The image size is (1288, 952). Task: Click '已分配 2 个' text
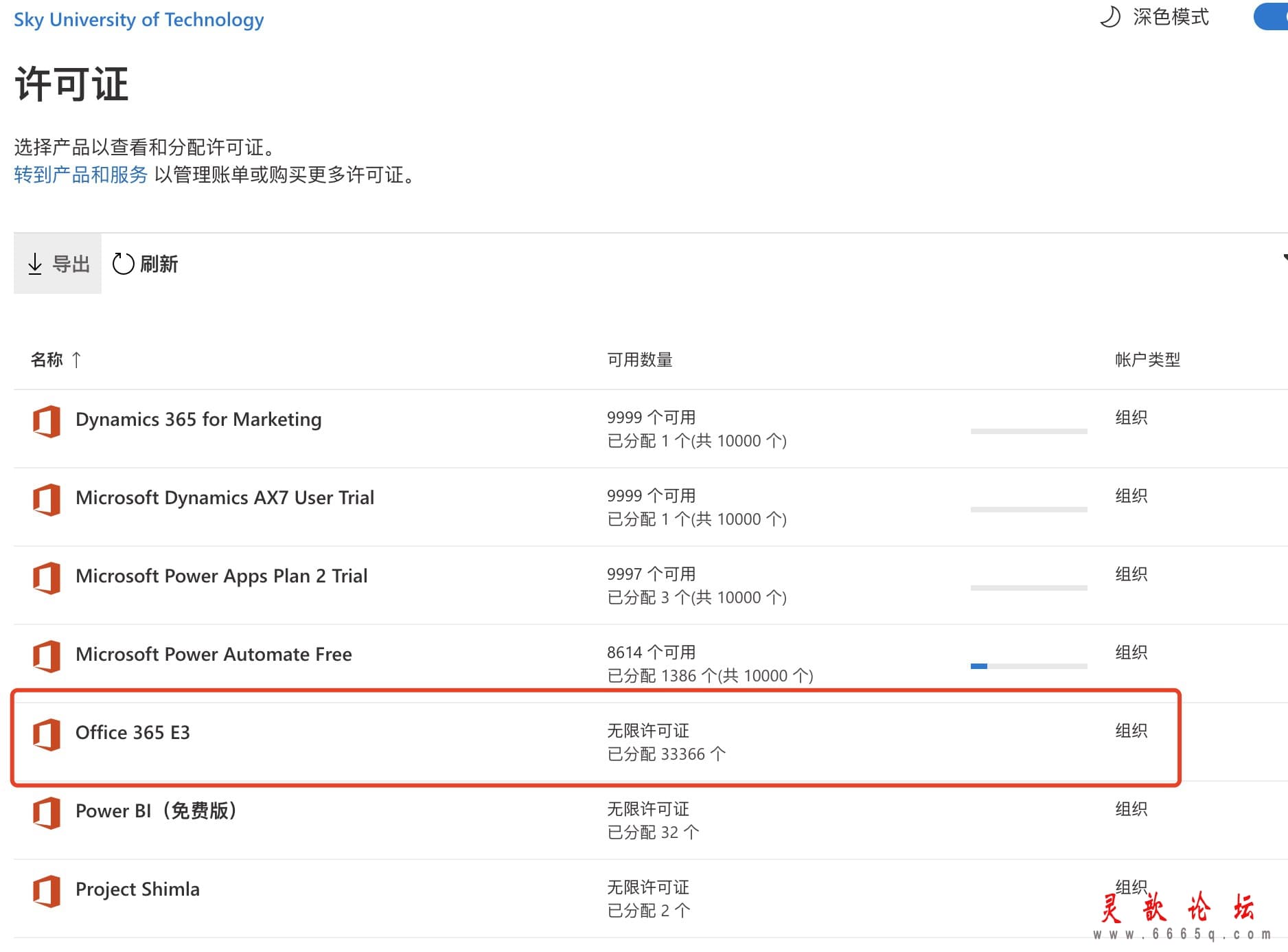click(649, 910)
